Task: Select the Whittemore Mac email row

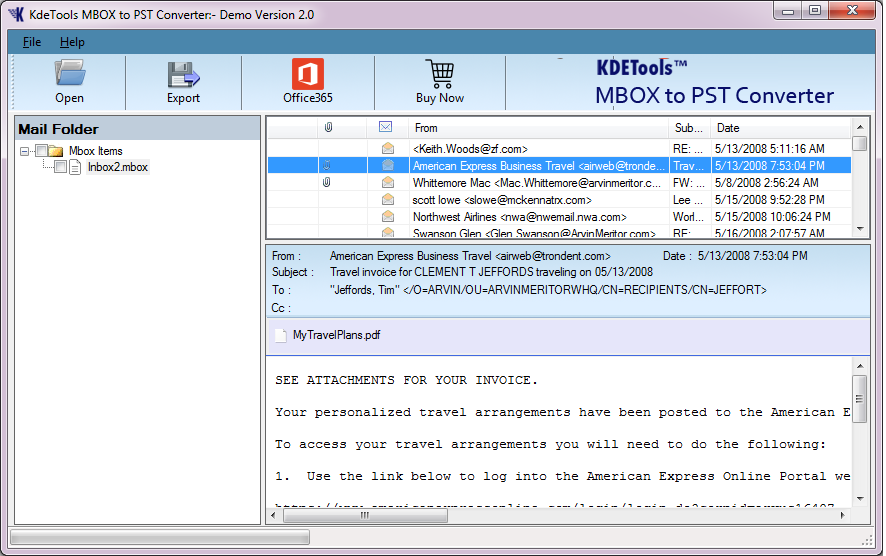Action: (559, 183)
